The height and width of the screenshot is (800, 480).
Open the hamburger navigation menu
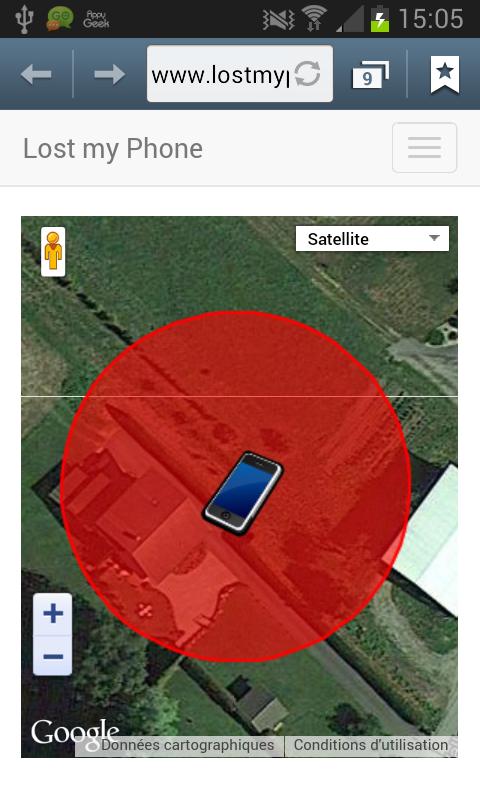tap(424, 147)
